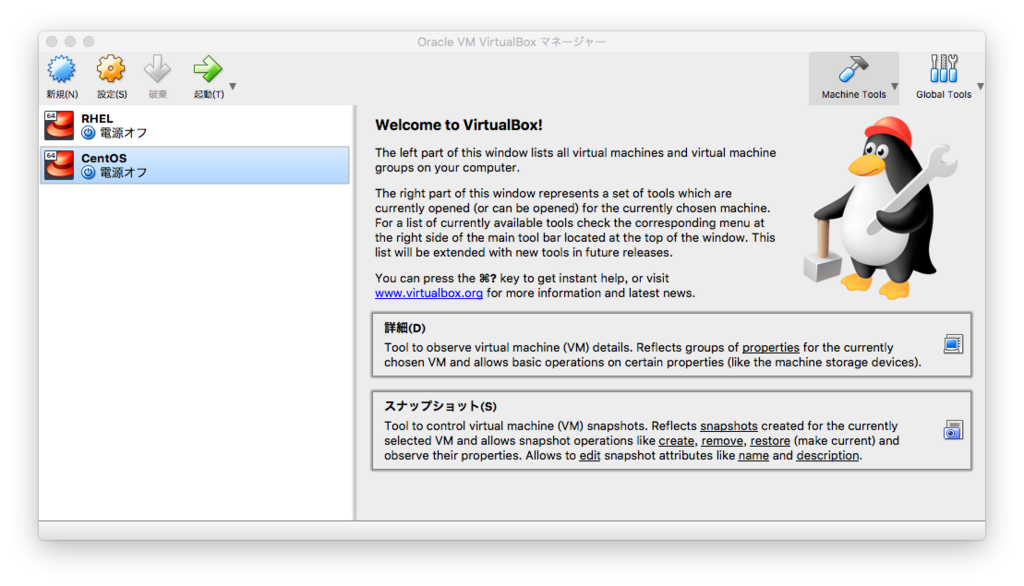Open the Global Tools dropdown arrow
Image resolution: width=1024 pixels, height=586 pixels.
(980, 86)
